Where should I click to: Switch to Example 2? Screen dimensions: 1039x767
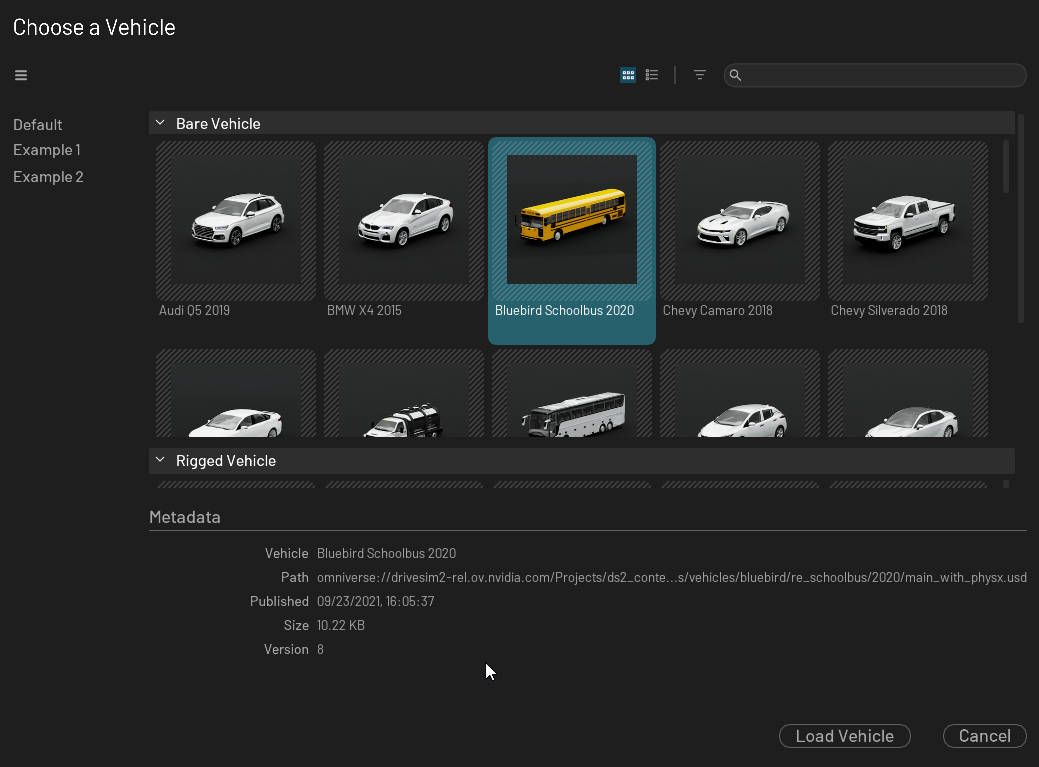[x=48, y=176]
